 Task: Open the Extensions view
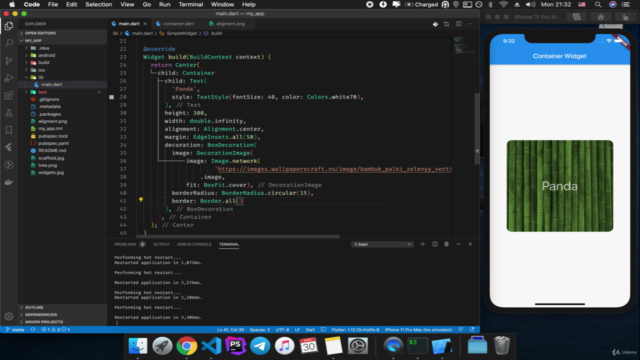point(9,96)
